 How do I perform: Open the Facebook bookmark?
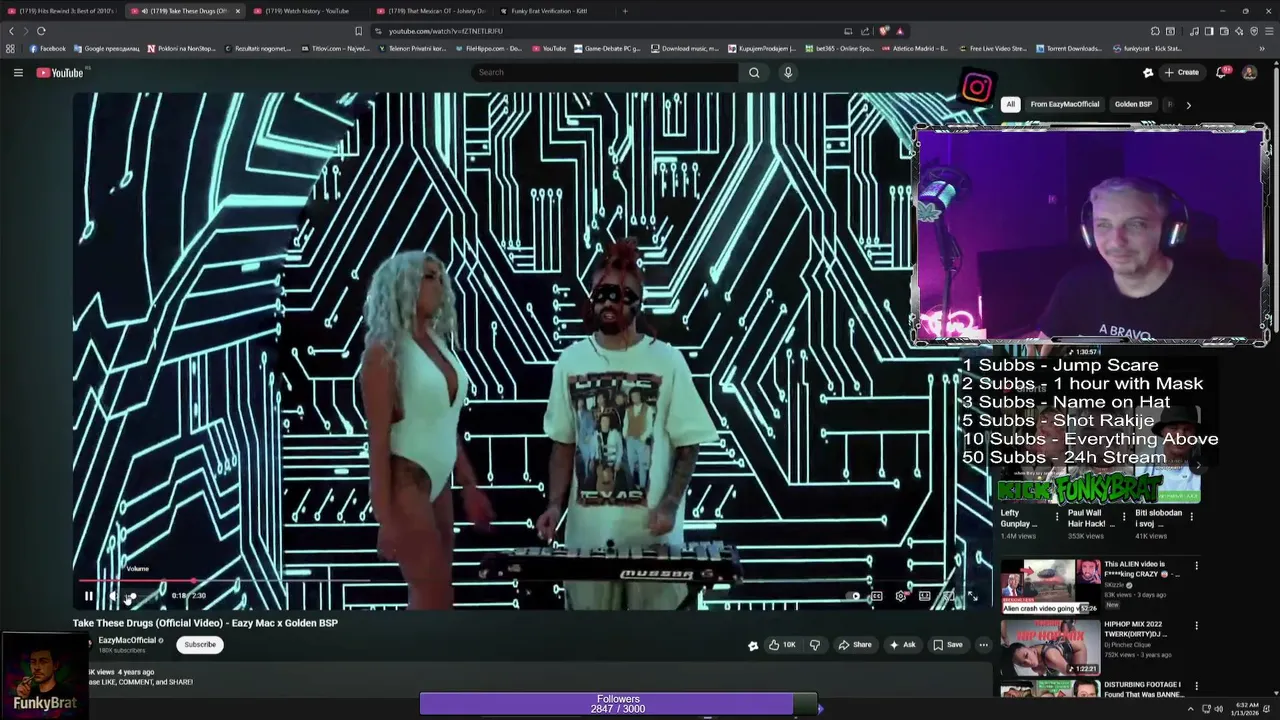pyautogui.click(x=48, y=48)
